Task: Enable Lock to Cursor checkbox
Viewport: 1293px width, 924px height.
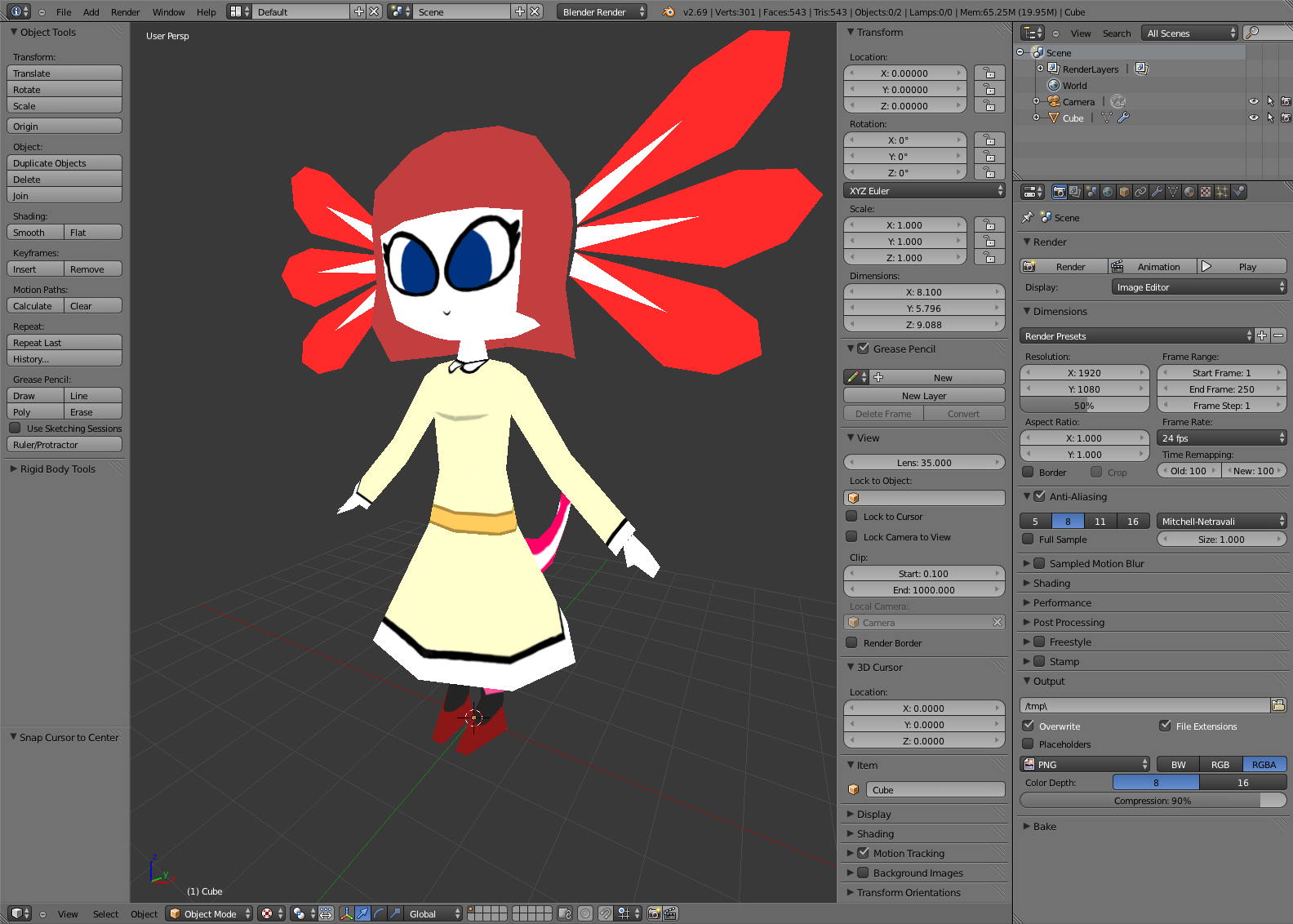Action: (852, 517)
